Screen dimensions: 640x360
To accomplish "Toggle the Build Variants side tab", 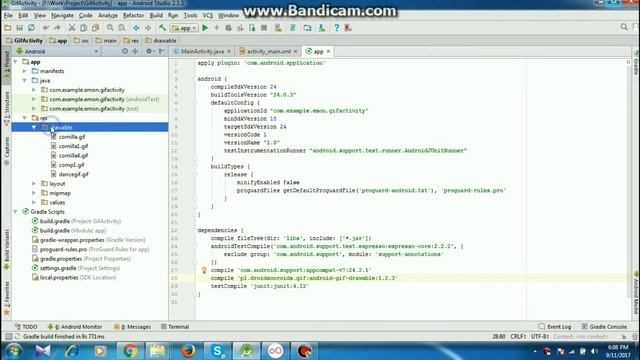I will point(7,249).
